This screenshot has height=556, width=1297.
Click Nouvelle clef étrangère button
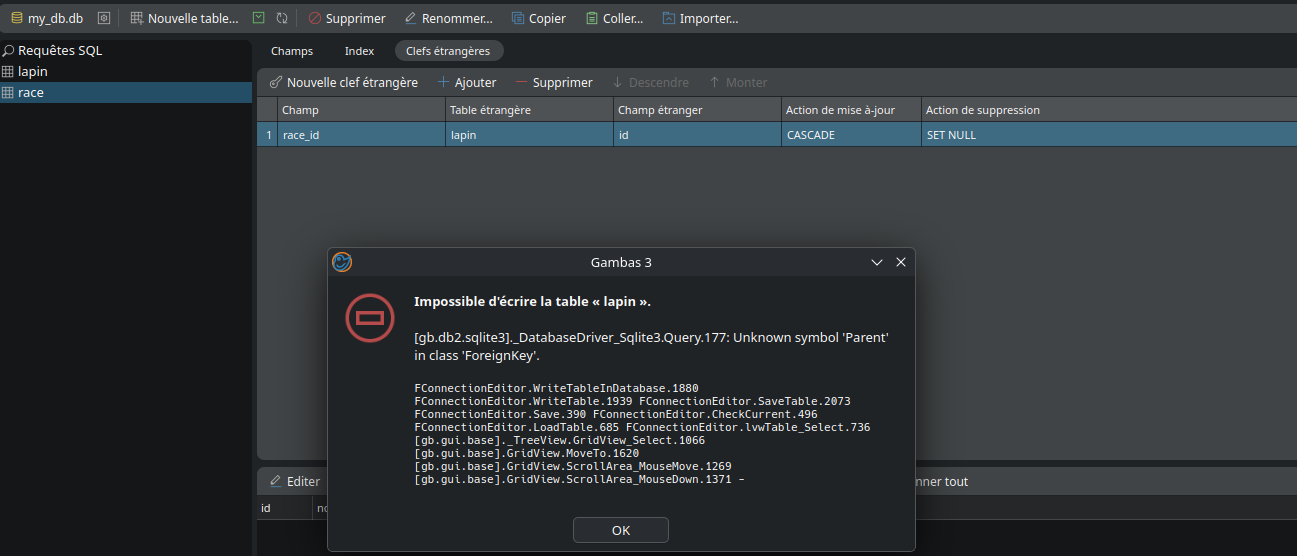tap(344, 82)
